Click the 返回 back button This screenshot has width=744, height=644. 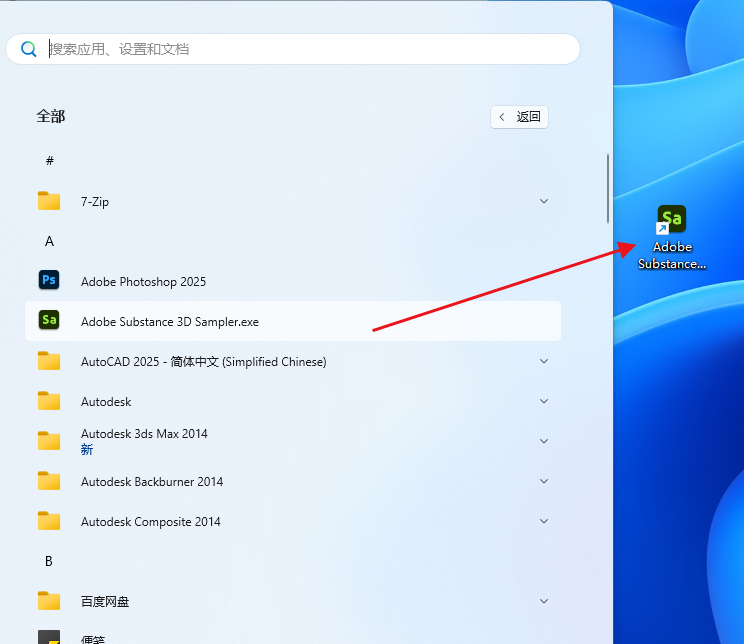point(519,117)
